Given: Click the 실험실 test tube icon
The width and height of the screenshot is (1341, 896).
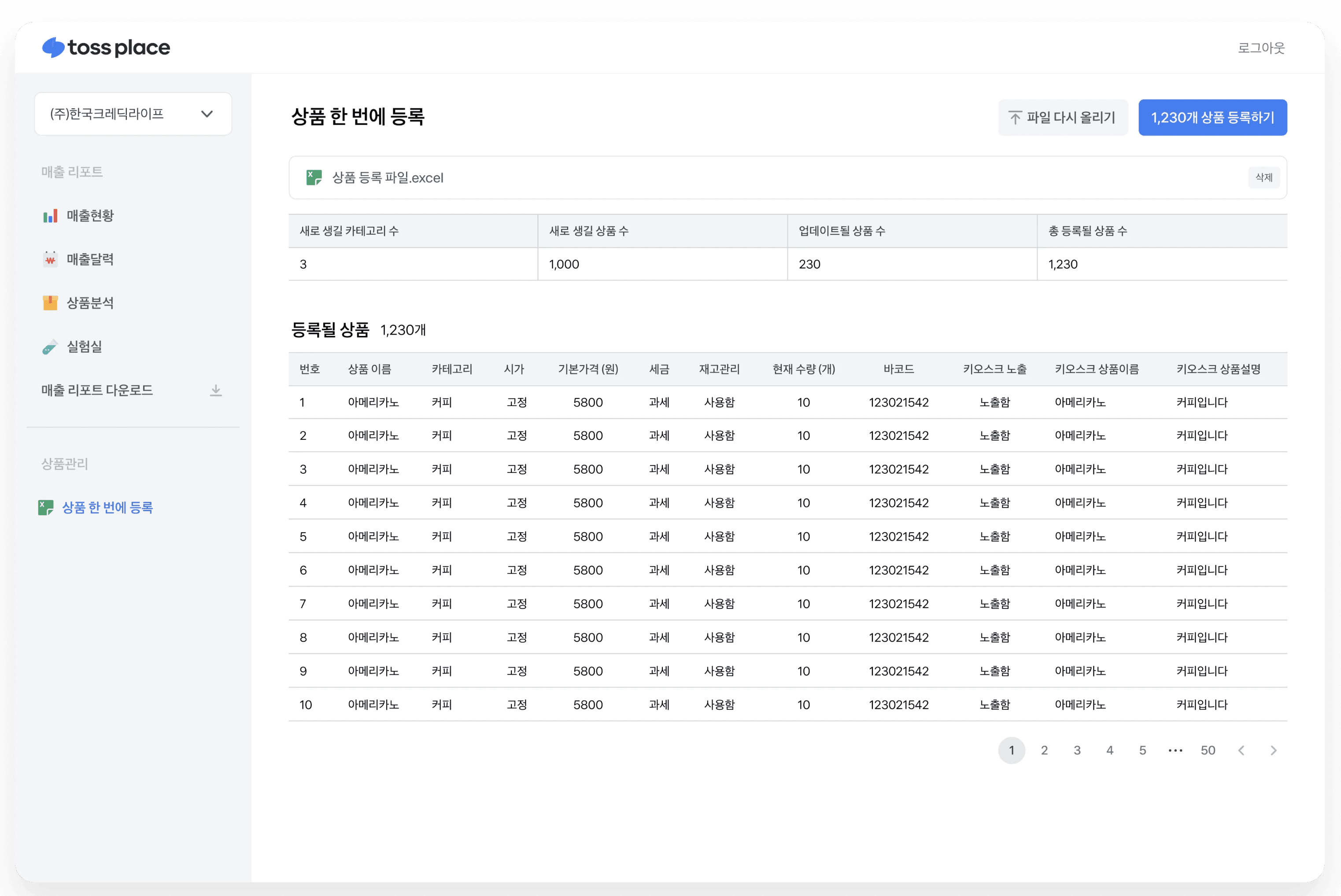Looking at the screenshot, I should (x=50, y=347).
